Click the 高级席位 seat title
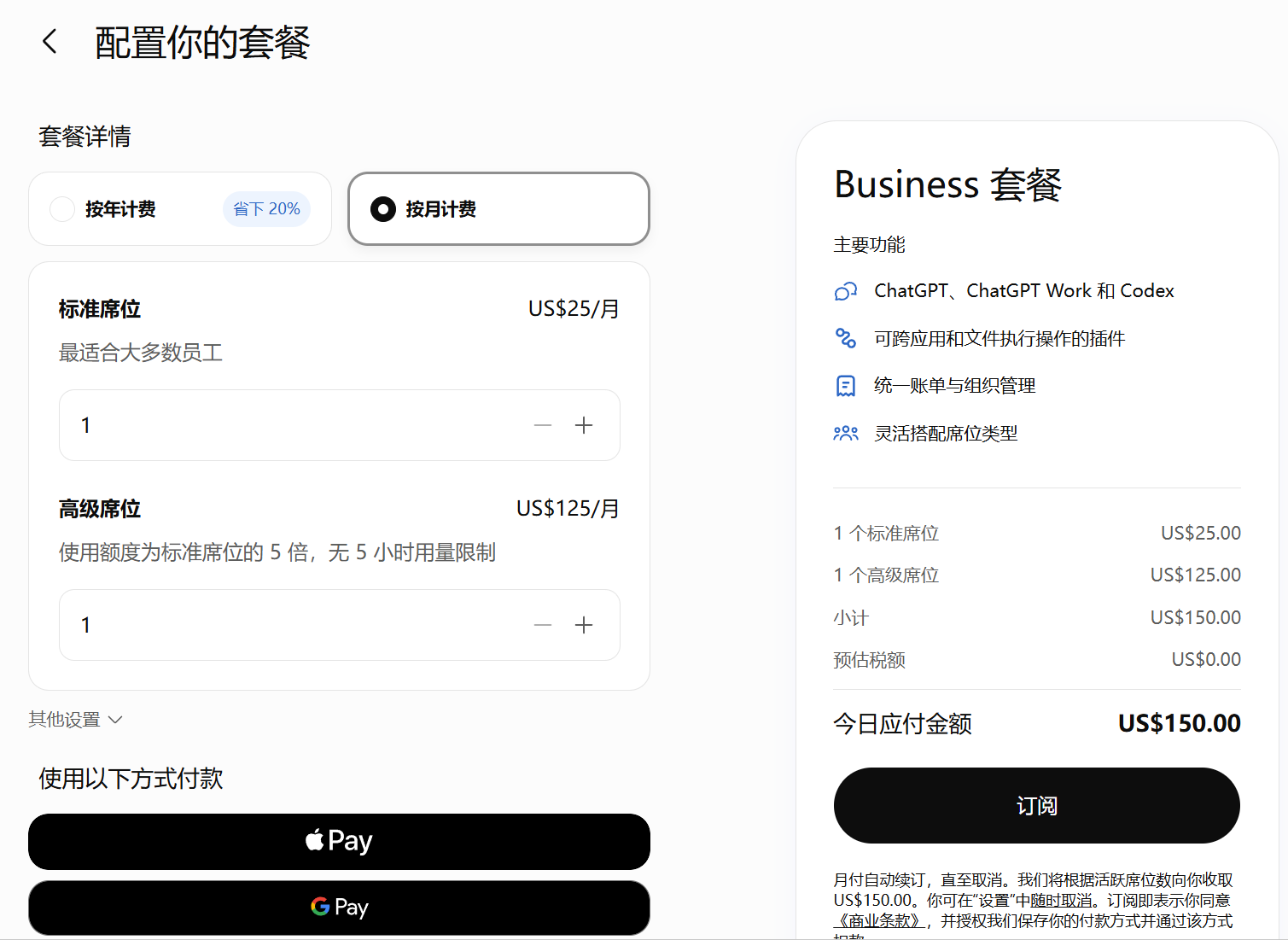The height and width of the screenshot is (940, 1288). pyautogui.click(x=99, y=509)
